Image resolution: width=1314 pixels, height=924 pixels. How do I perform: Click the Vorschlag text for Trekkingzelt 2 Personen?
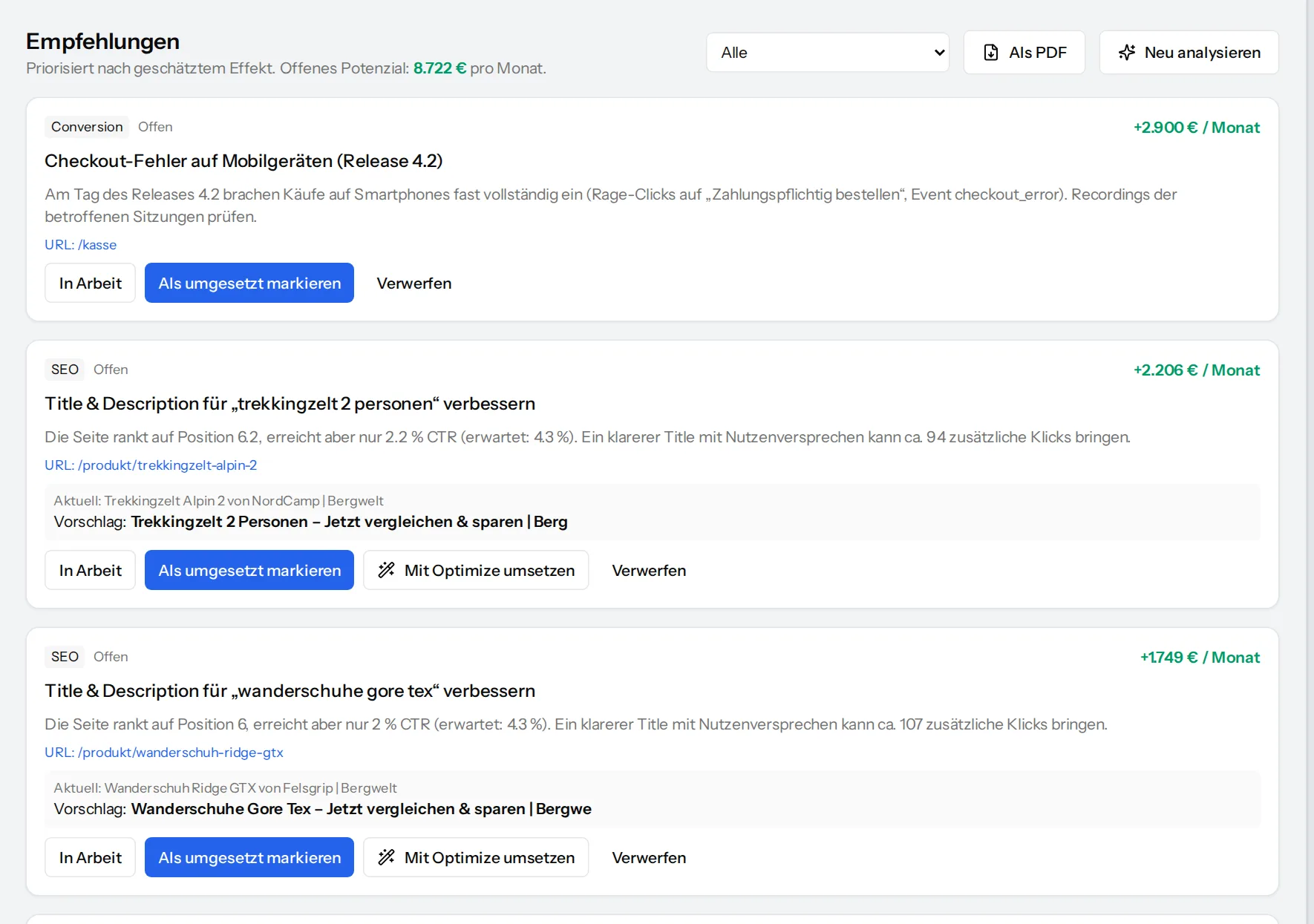(310, 522)
